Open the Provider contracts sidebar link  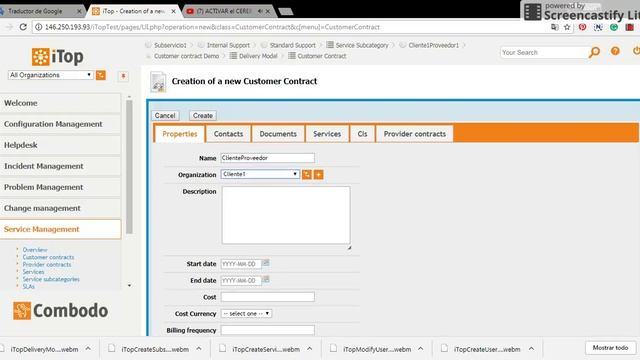click(47, 264)
